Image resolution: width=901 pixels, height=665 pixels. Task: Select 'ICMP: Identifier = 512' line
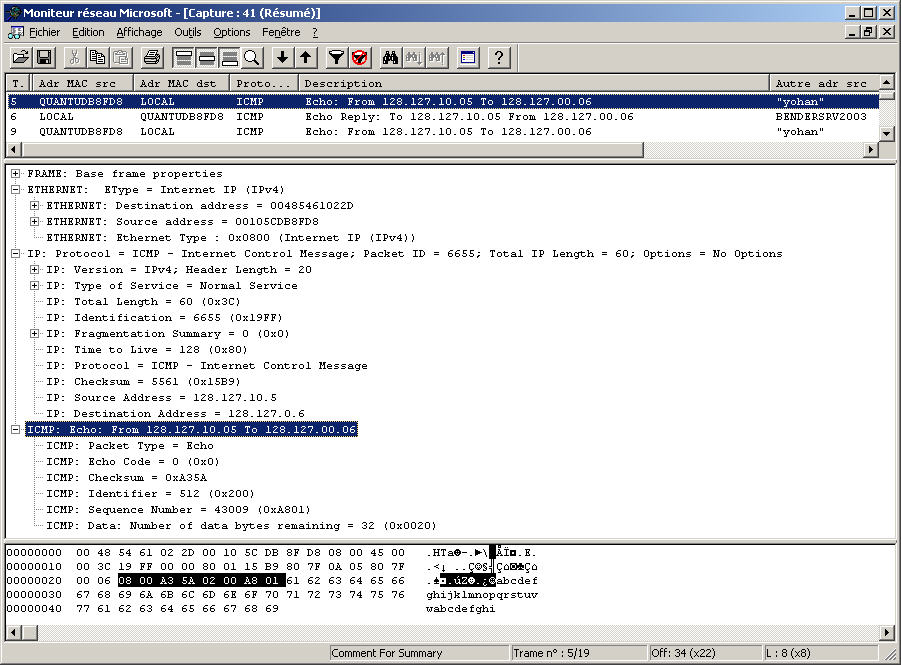point(150,494)
